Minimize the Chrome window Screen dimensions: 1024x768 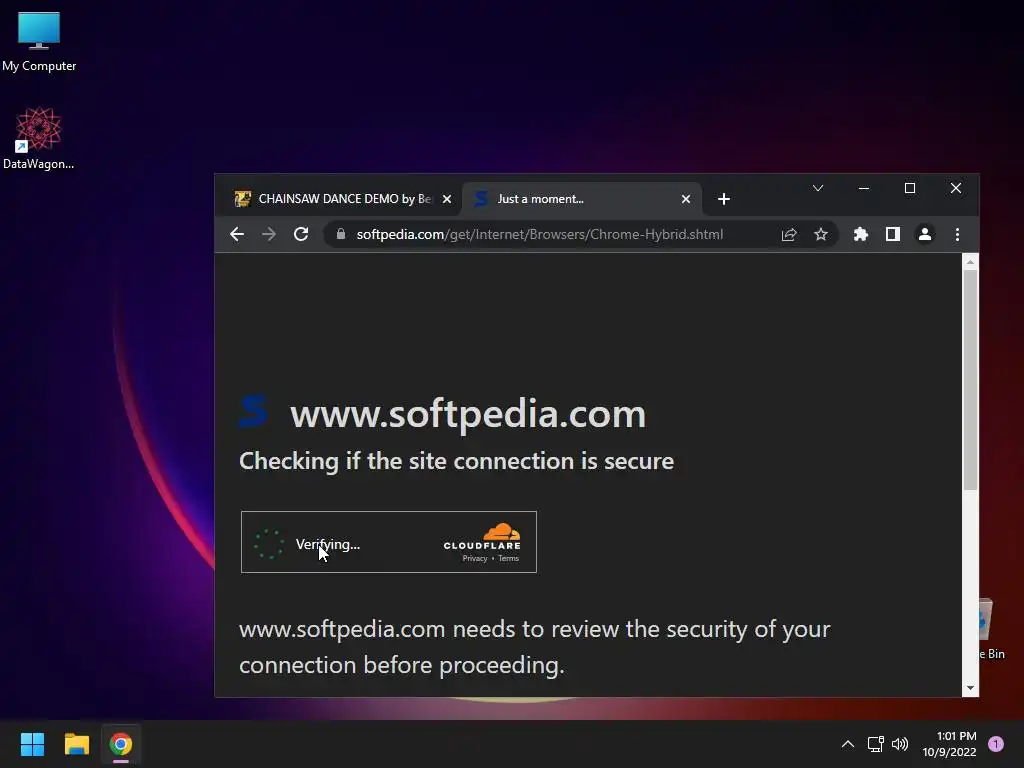pos(864,188)
